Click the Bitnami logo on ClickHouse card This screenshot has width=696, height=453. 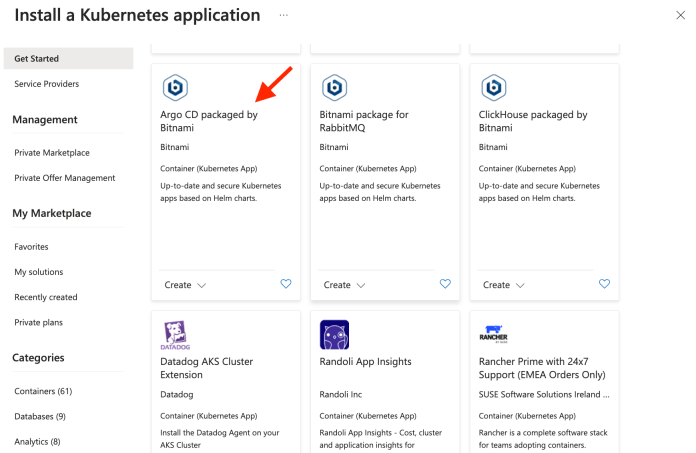coord(494,87)
